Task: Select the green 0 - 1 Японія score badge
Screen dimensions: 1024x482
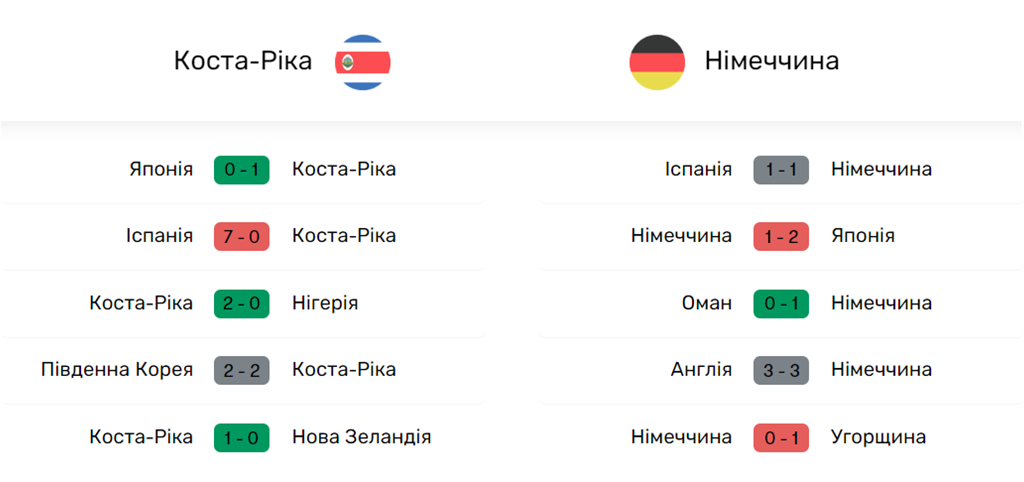Action: pyautogui.click(x=242, y=169)
